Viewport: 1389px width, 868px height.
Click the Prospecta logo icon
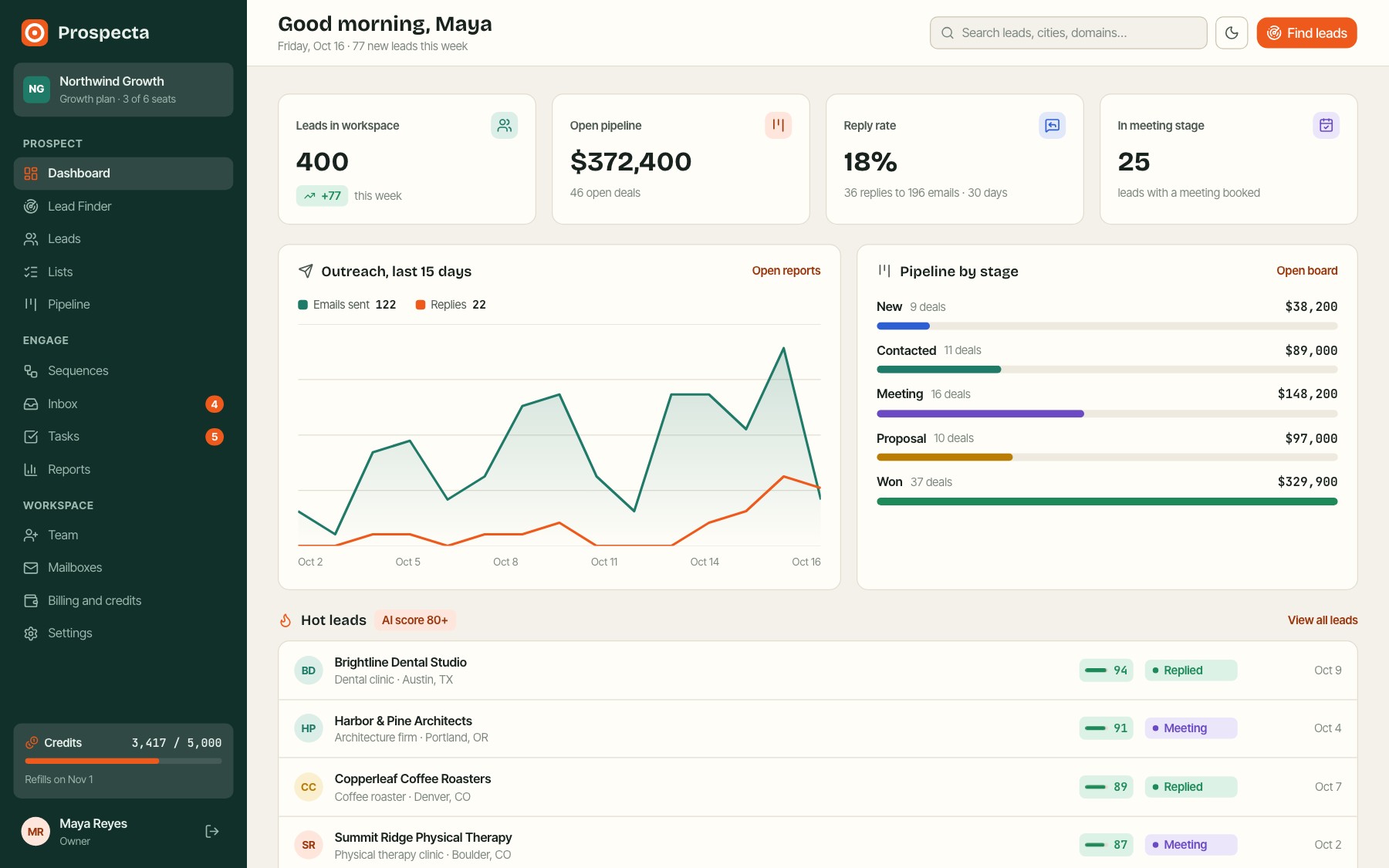[35, 32]
